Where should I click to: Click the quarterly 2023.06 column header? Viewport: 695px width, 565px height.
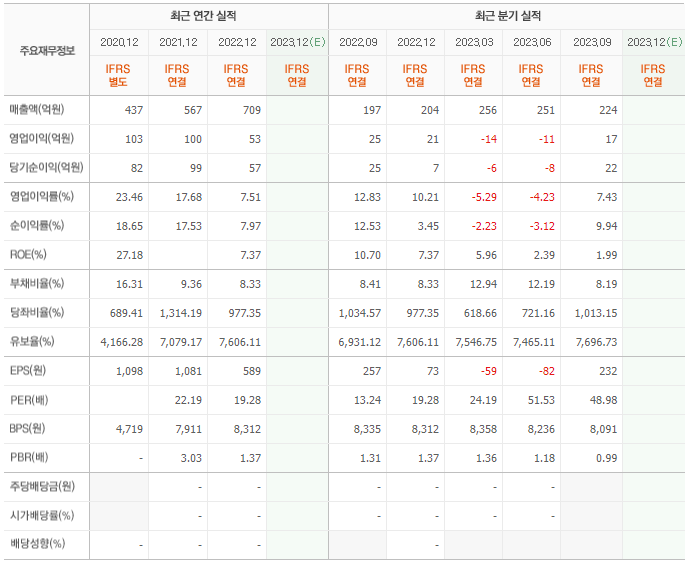[532, 42]
